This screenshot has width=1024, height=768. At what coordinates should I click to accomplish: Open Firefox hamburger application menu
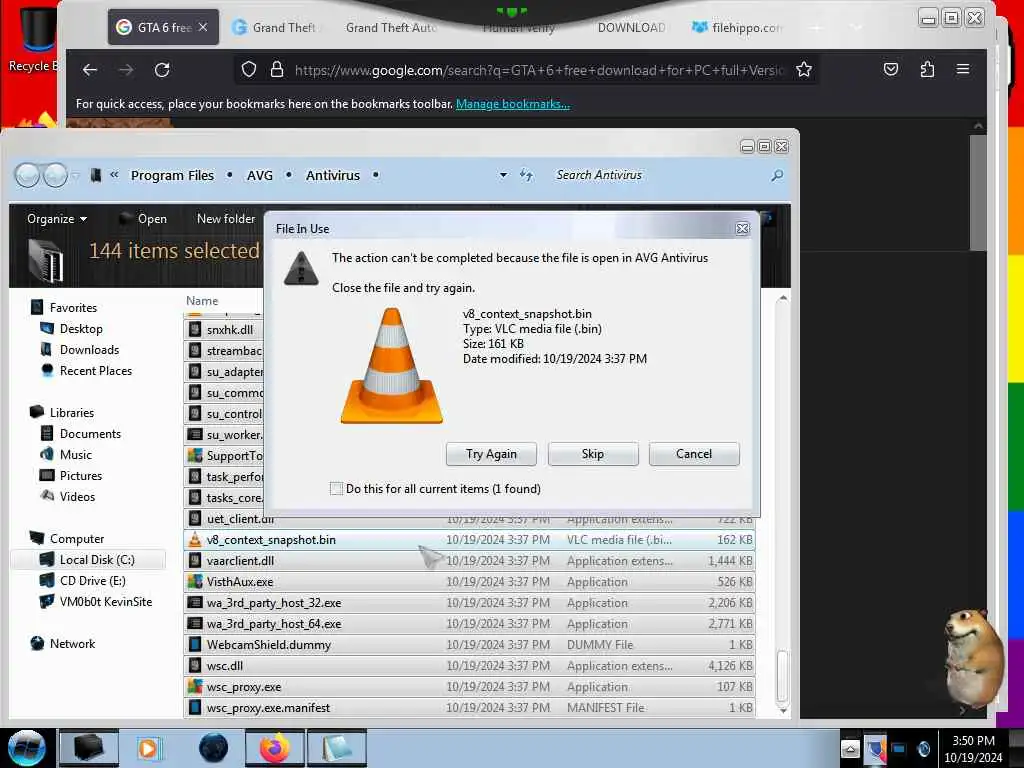(x=963, y=69)
